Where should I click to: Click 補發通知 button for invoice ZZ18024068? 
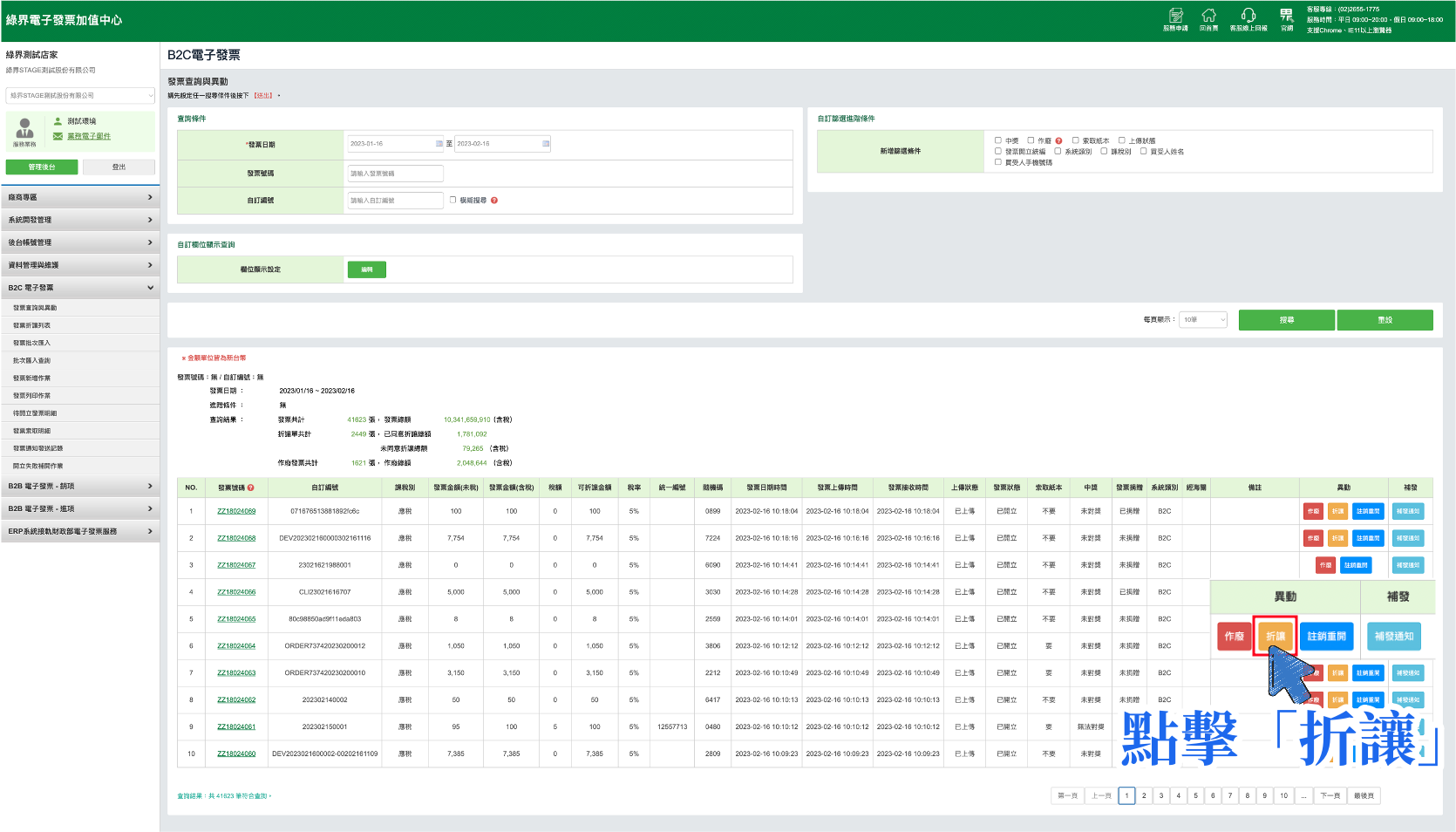point(1408,538)
